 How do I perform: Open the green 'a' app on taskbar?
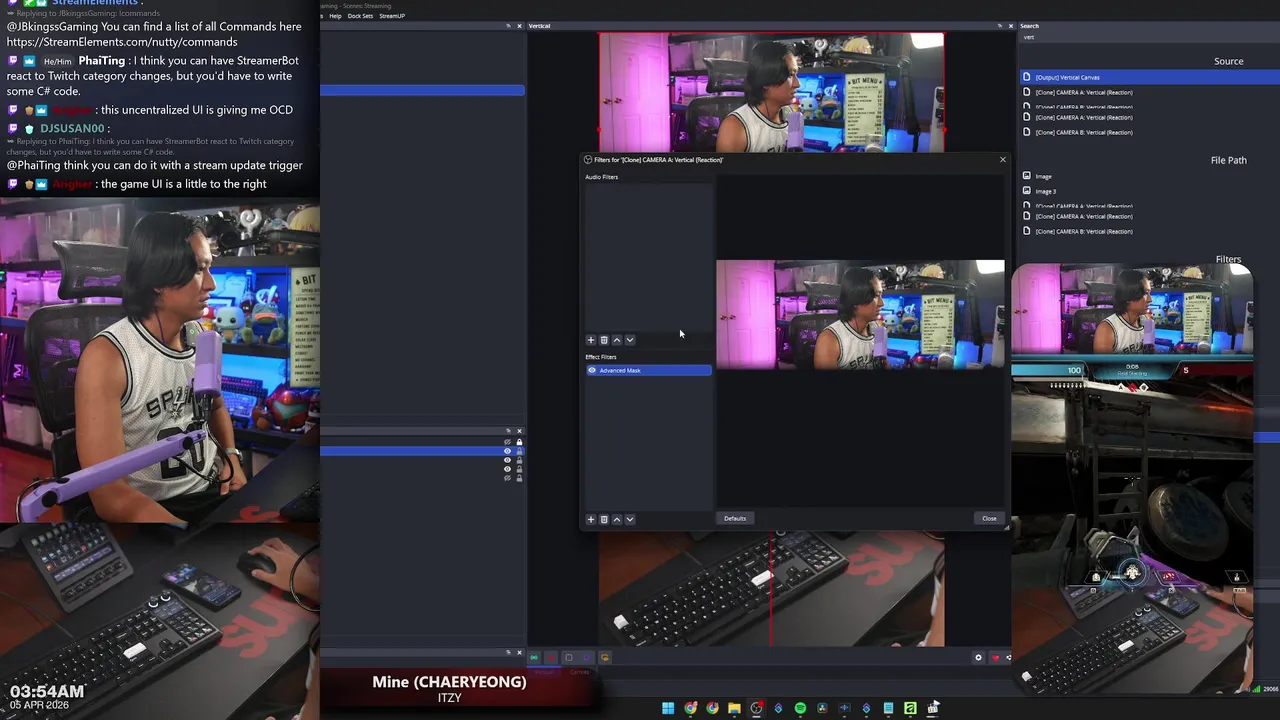(910, 708)
